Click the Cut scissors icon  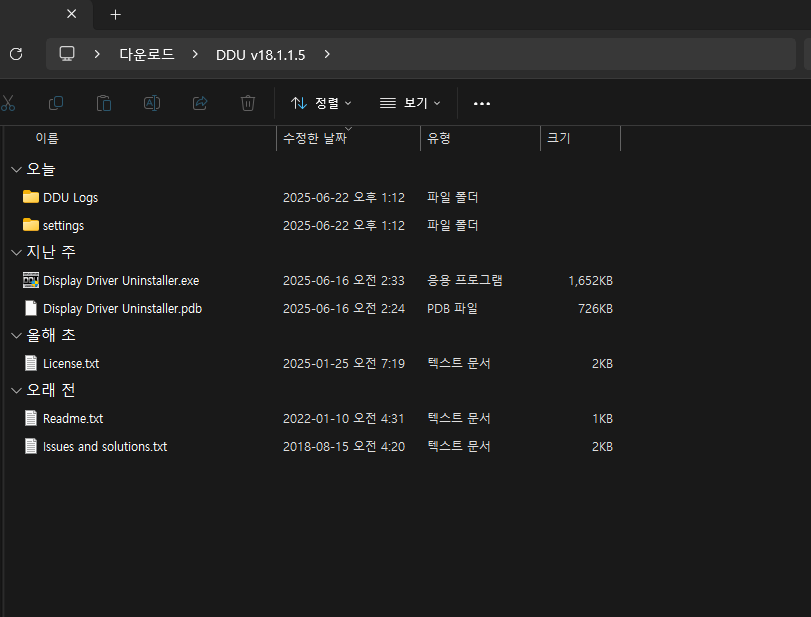(8, 103)
